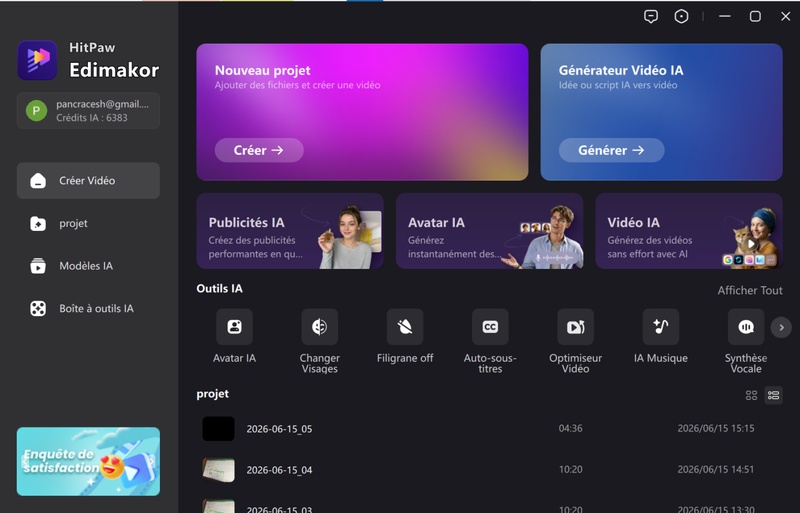Click duration 04:36 of first project
This screenshot has width=800, height=513.
click(x=570, y=428)
